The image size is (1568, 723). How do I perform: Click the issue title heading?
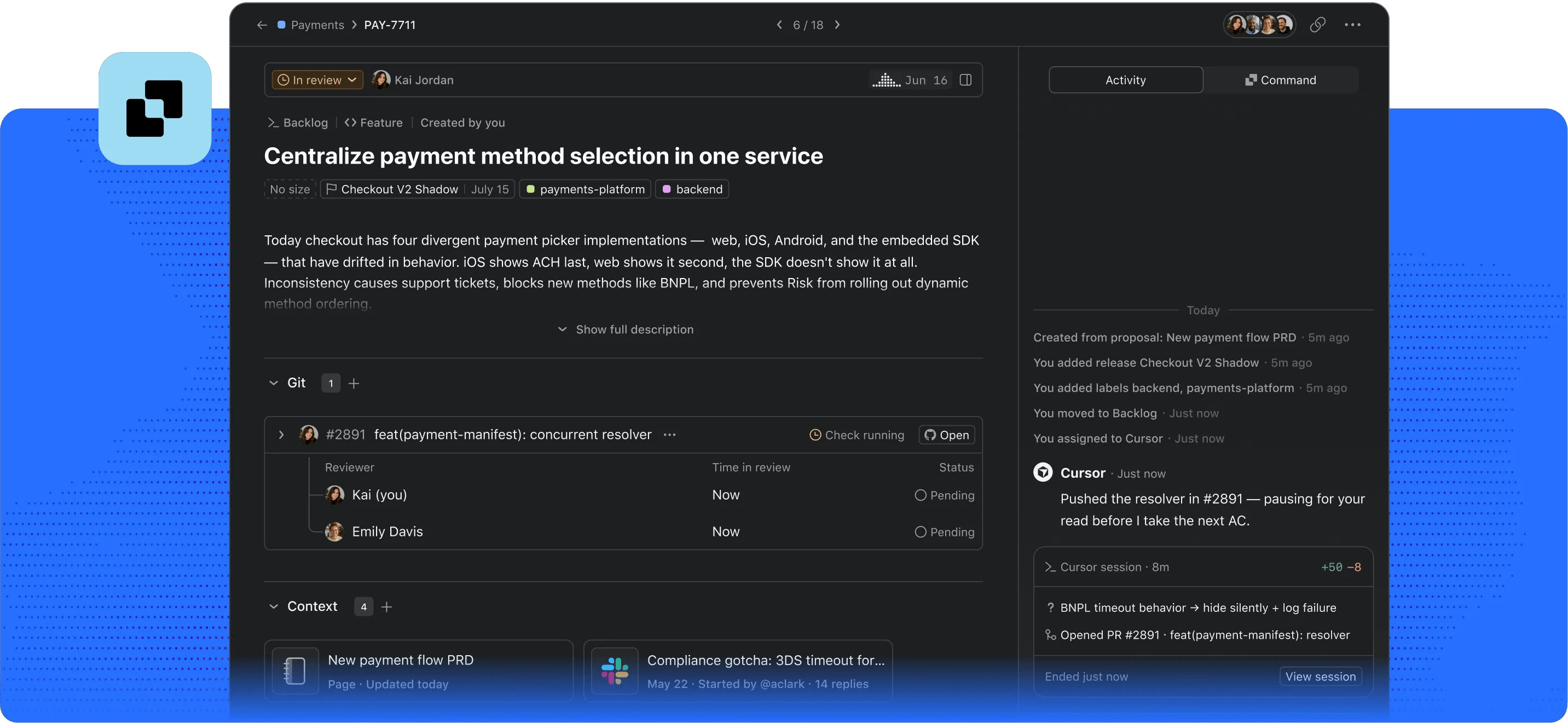click(543, 156)
